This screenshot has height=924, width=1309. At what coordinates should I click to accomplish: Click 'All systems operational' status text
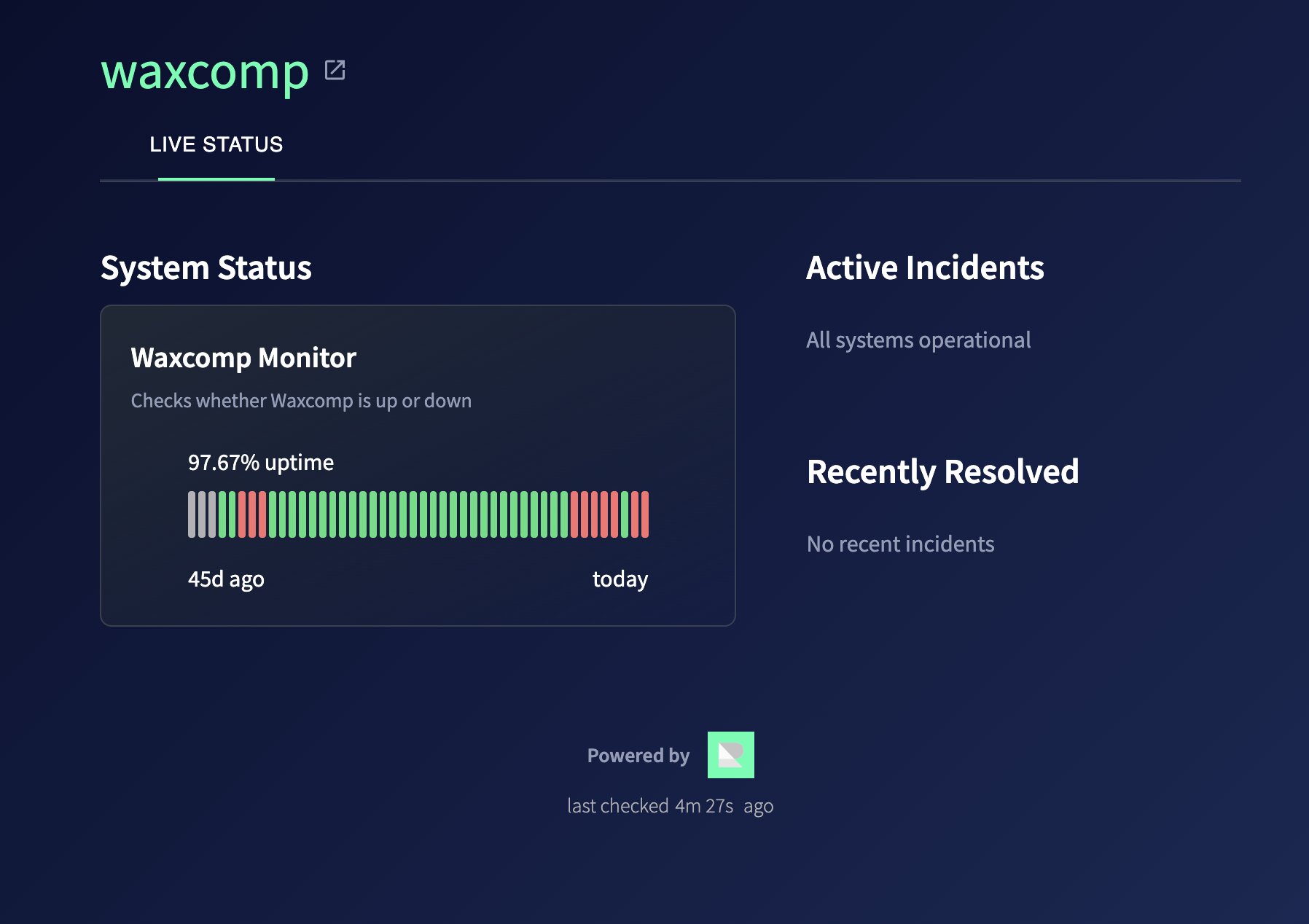click(x=918, y=340)
